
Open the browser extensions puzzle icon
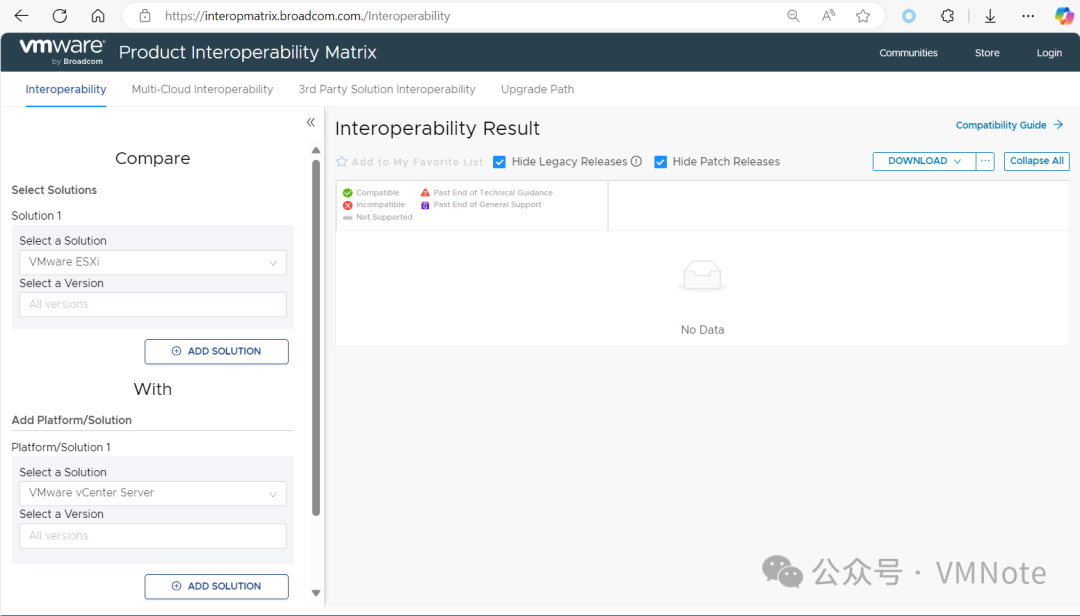[x=948, y=16]
